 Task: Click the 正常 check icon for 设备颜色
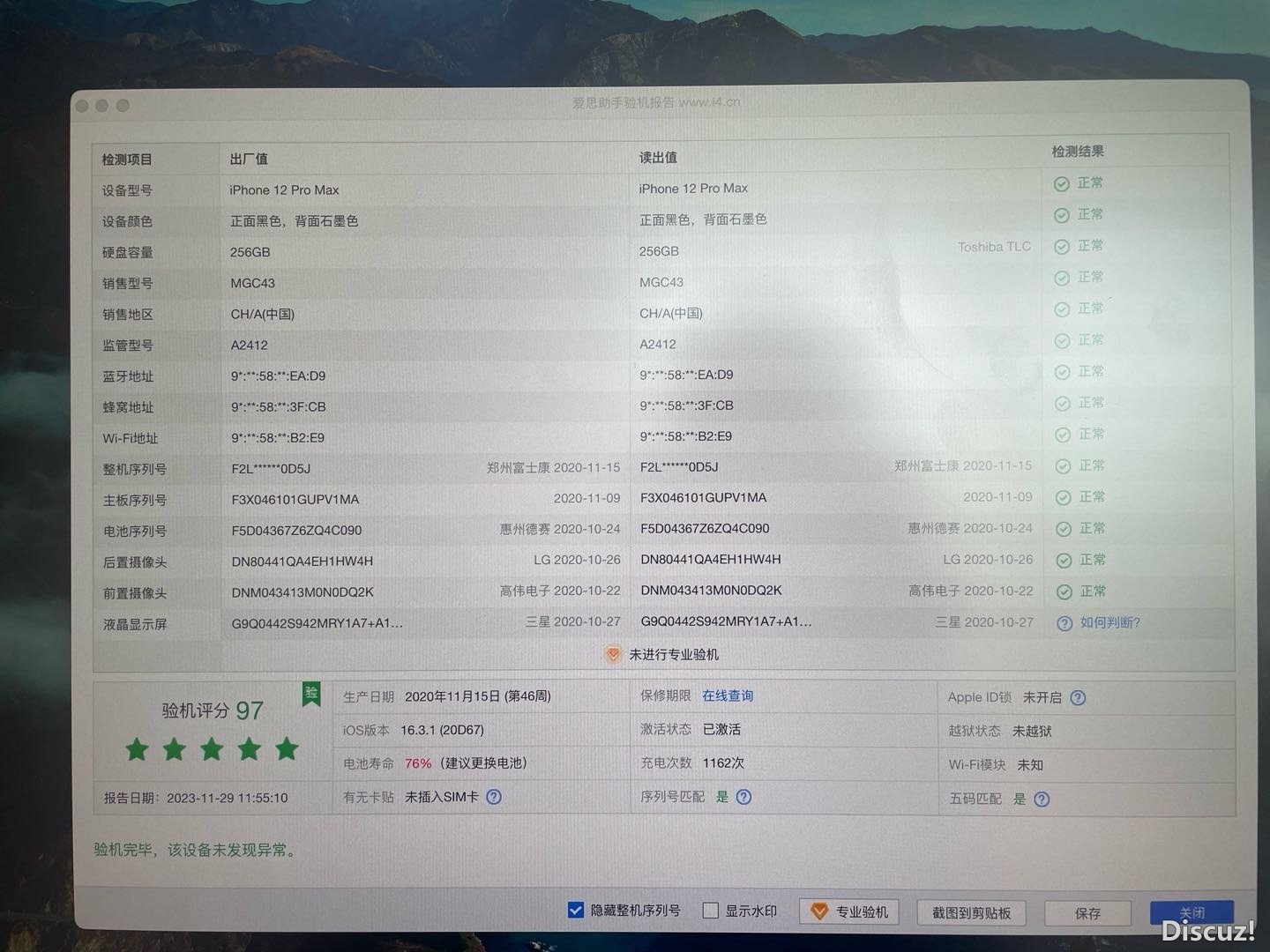point(1062,215)
